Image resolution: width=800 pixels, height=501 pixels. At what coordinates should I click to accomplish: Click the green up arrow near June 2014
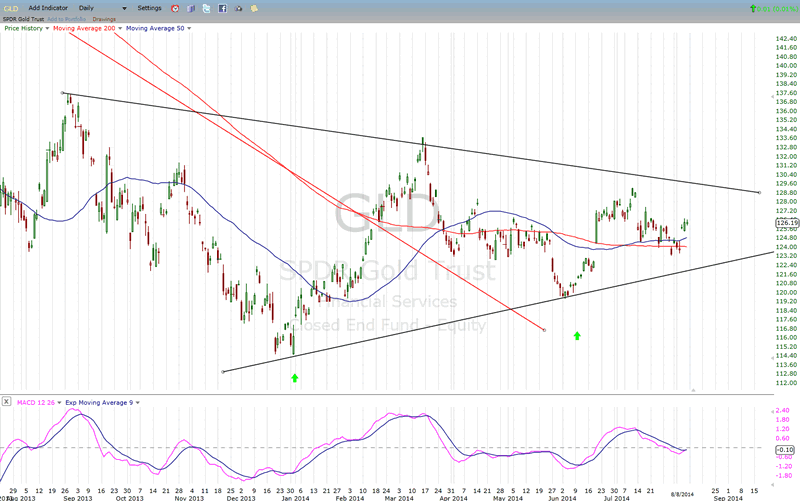coord(577,337)
